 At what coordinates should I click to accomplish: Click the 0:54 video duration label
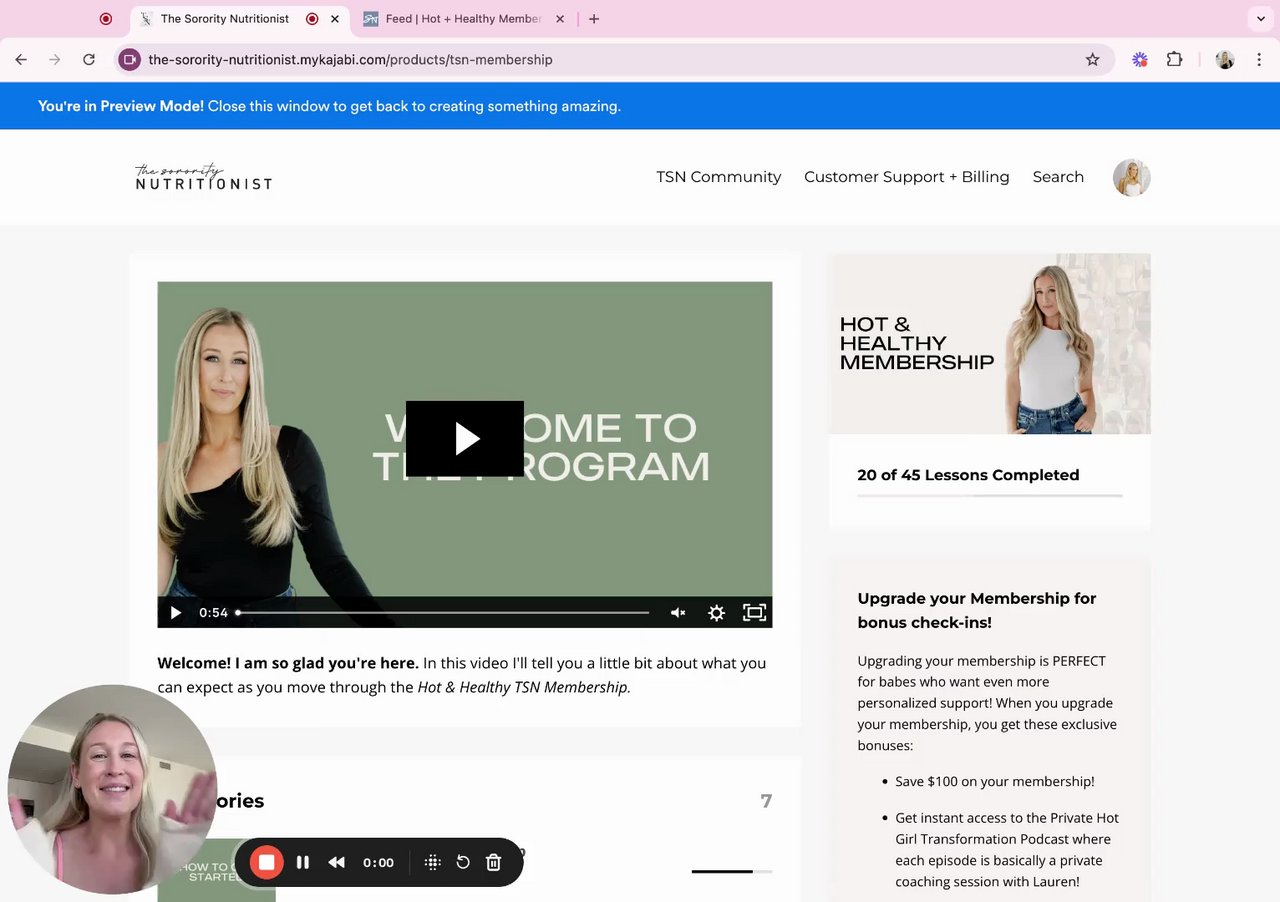tap(213, 613)
